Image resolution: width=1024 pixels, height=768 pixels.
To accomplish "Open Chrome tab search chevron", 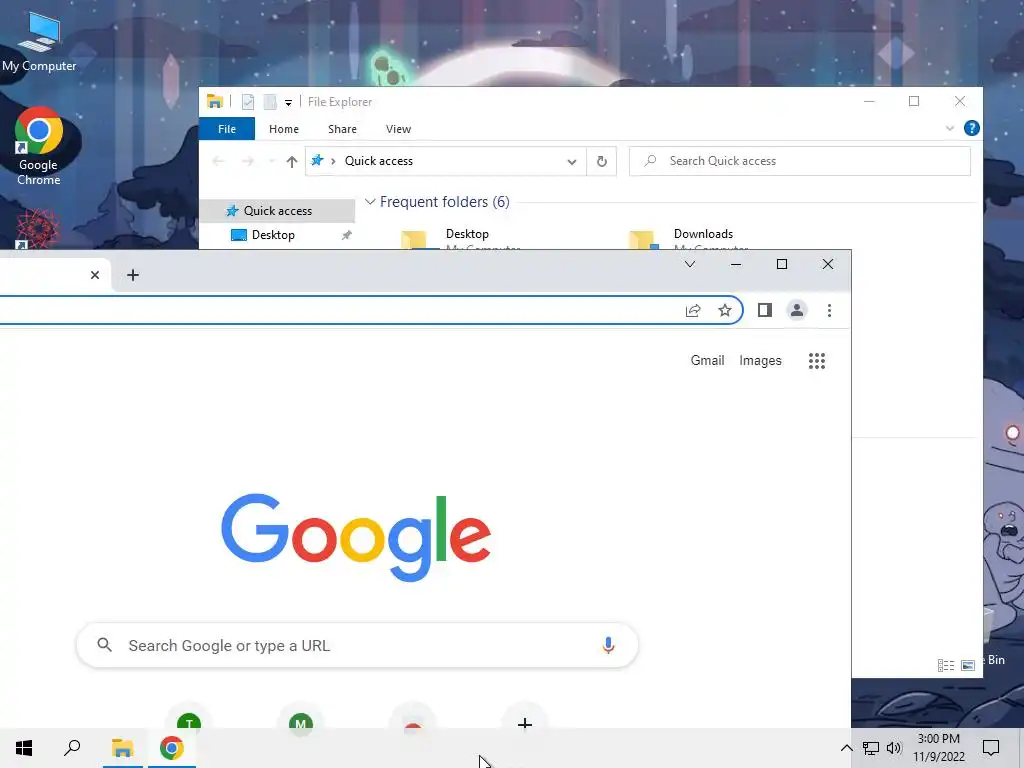I will [690, 264].
